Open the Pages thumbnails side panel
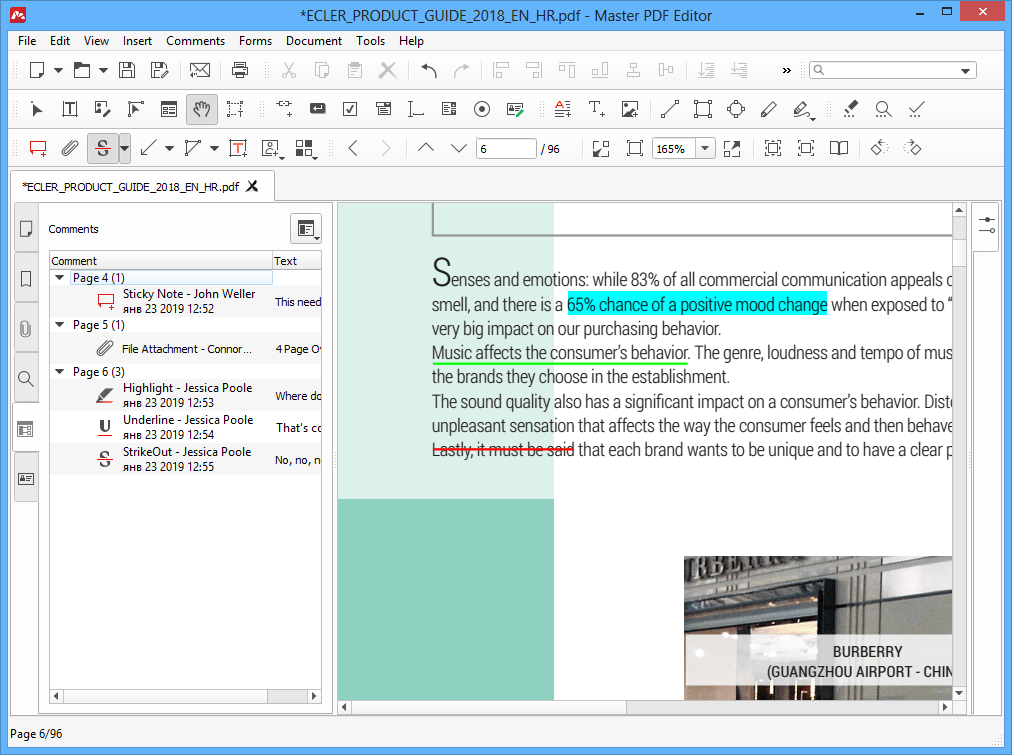The width and height of the screenshot is (1012, 755). [26, 228]
